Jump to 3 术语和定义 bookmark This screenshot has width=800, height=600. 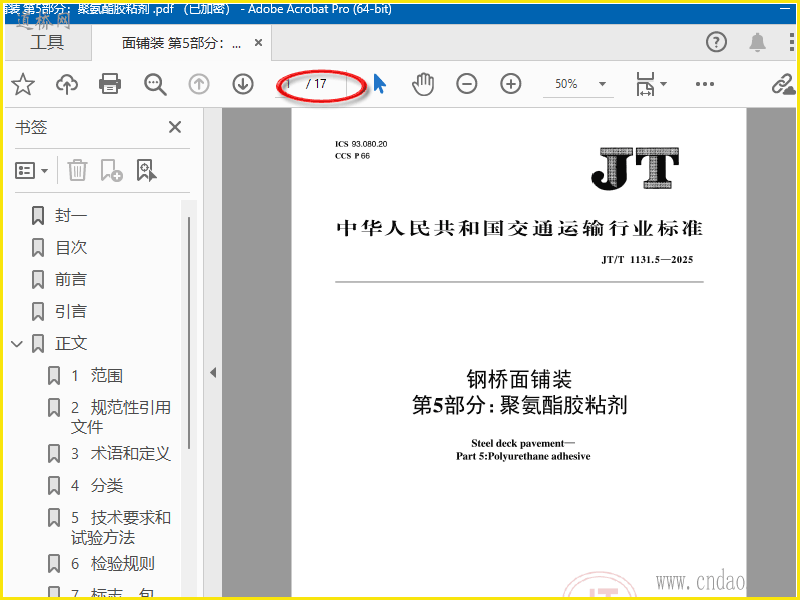point(120,454)
